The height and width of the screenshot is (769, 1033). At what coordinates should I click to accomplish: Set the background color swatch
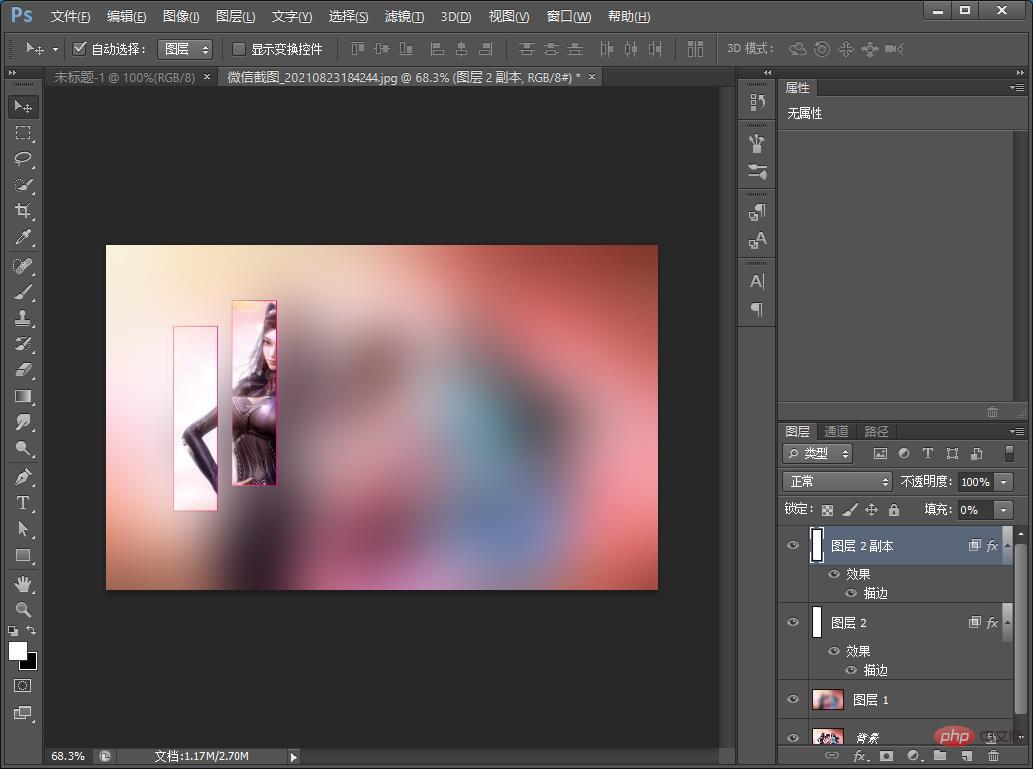pyautogui.click(x=31, y=664)
